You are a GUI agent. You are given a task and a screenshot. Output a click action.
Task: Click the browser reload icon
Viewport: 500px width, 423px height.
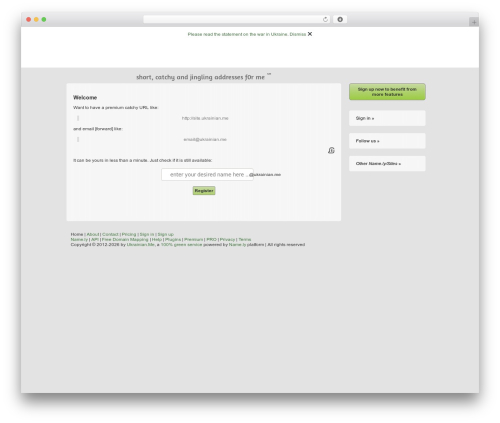tap(325, 19)
